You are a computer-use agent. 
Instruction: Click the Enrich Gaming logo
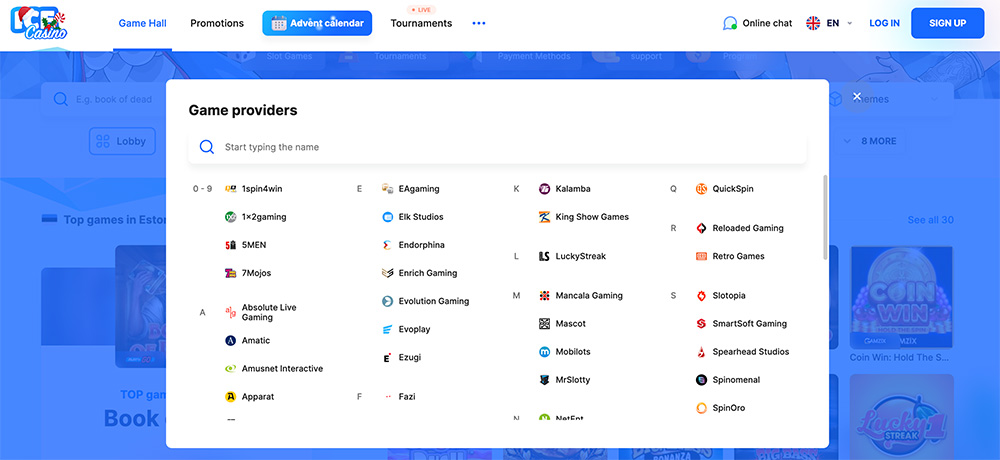(387, 273)
